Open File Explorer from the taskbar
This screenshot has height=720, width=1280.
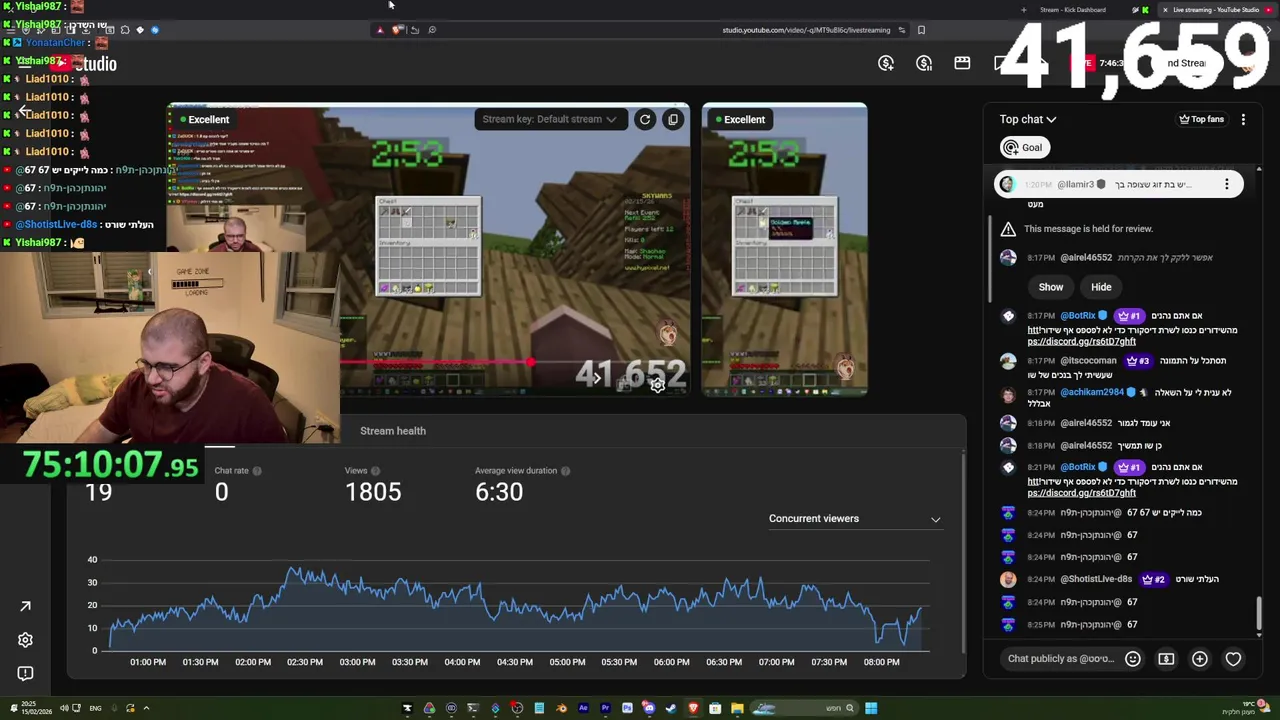pyautogui.click(x=737, y=708)
